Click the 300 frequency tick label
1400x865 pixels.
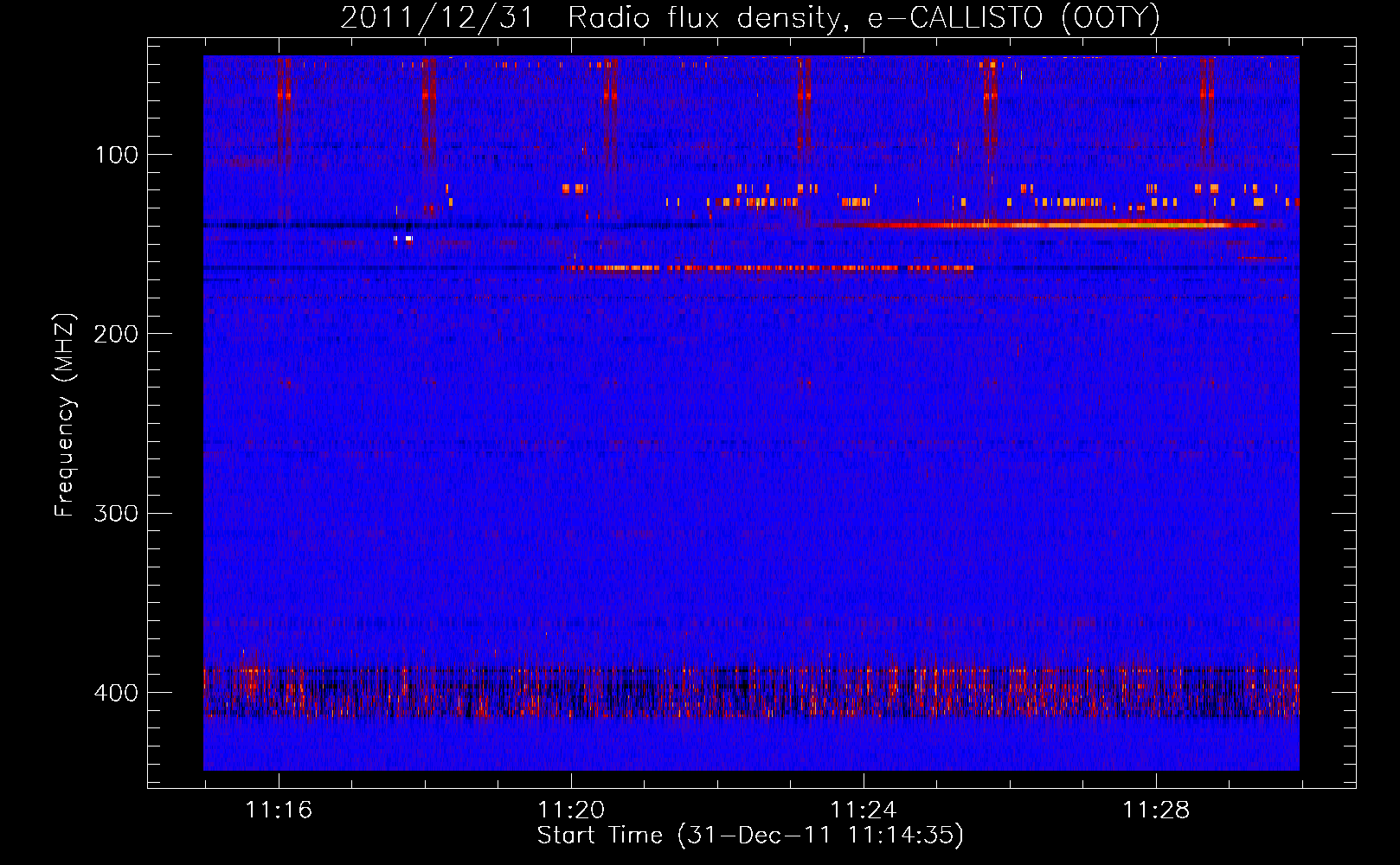(x=117, y=514)
